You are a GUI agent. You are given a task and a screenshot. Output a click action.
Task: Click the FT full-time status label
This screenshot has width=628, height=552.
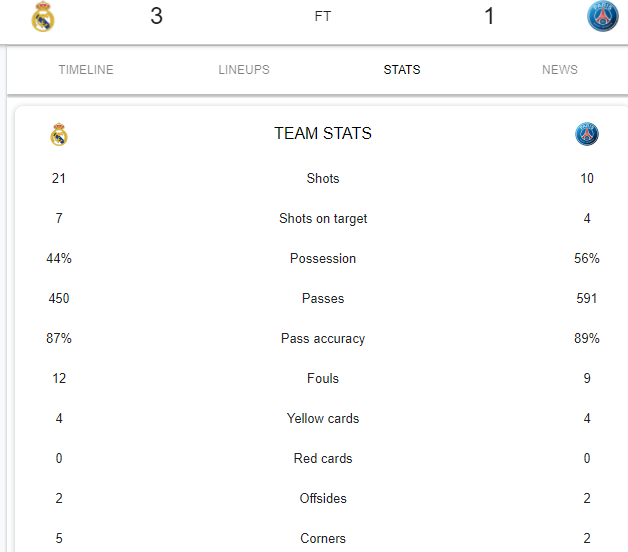click(323, 16)
